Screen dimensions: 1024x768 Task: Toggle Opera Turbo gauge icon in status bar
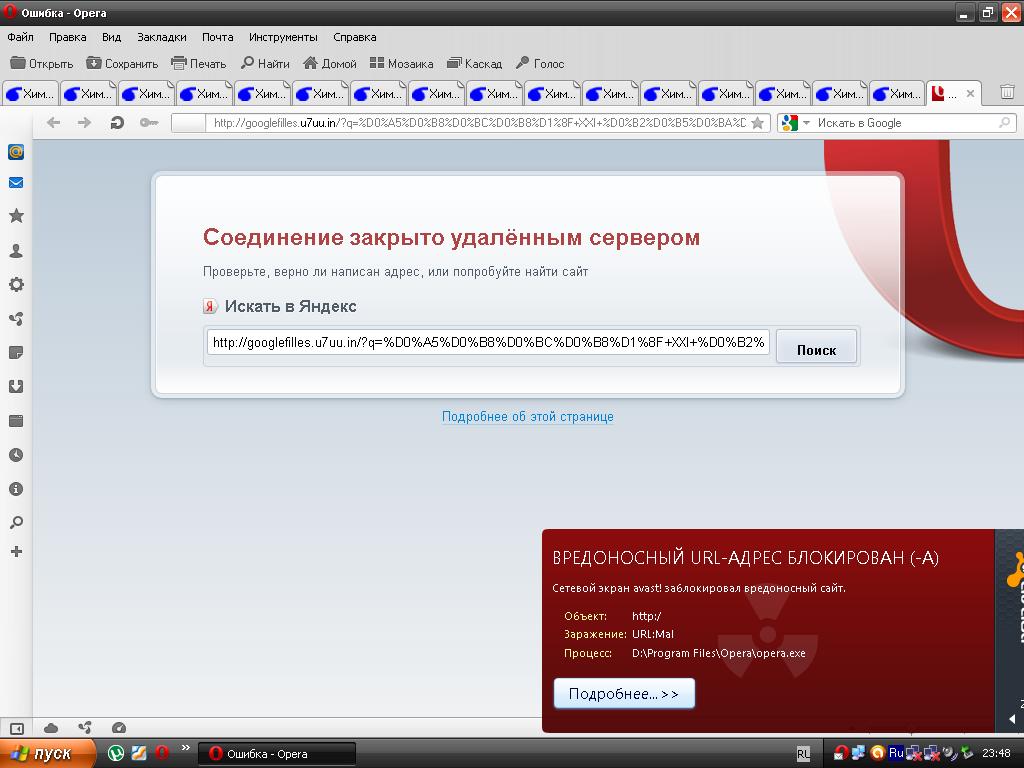[119, 729]
